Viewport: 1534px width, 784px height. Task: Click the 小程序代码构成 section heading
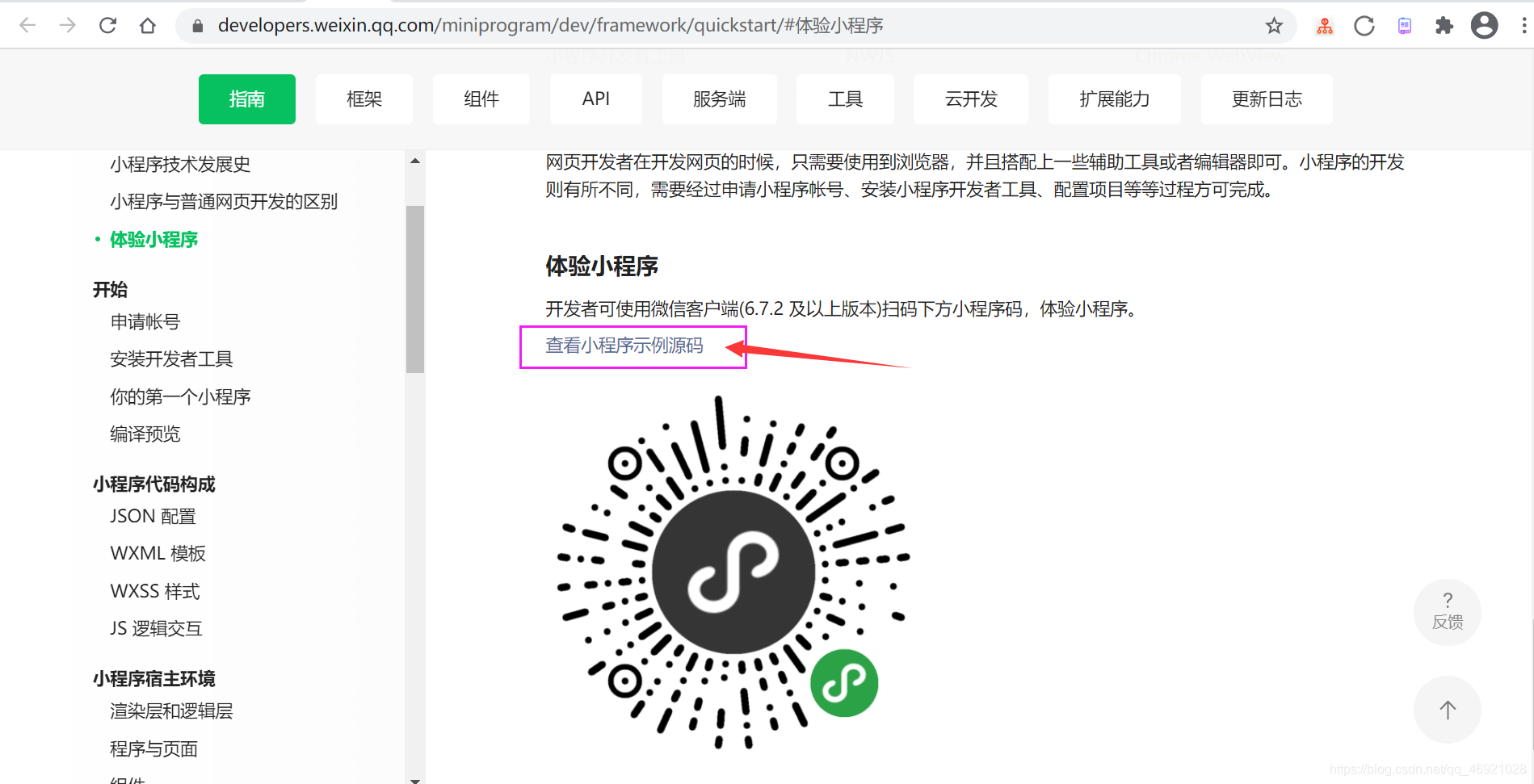point(153,484)
